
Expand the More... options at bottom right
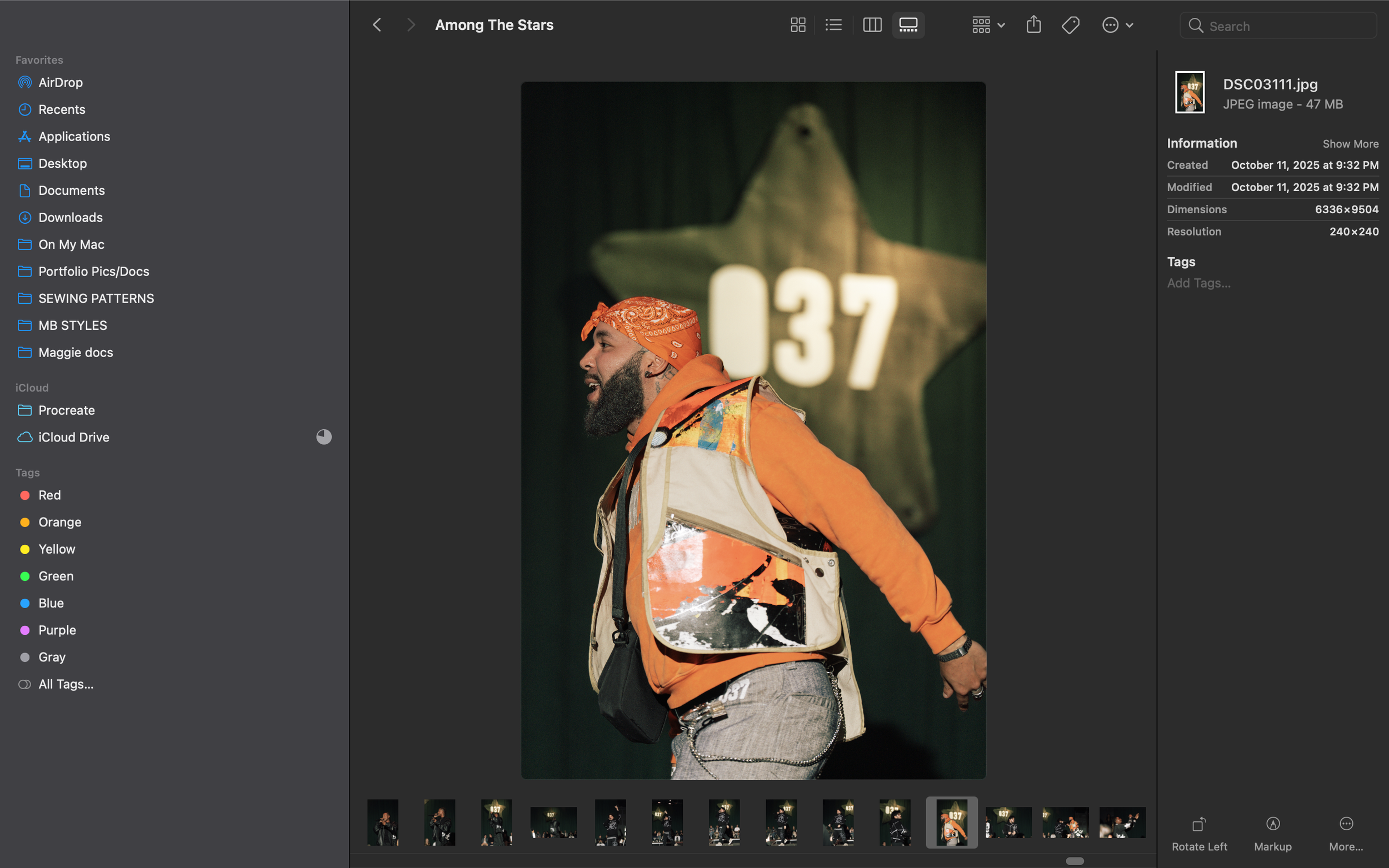coord(1347,831)
